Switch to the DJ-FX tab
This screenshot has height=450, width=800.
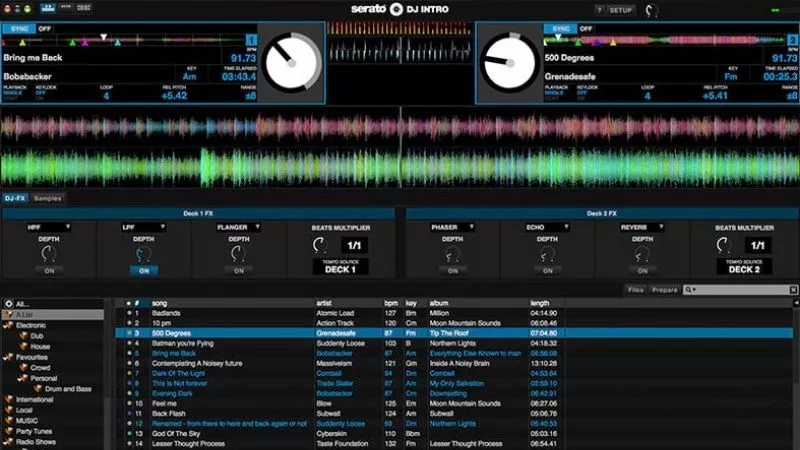[x=15, y=198]
